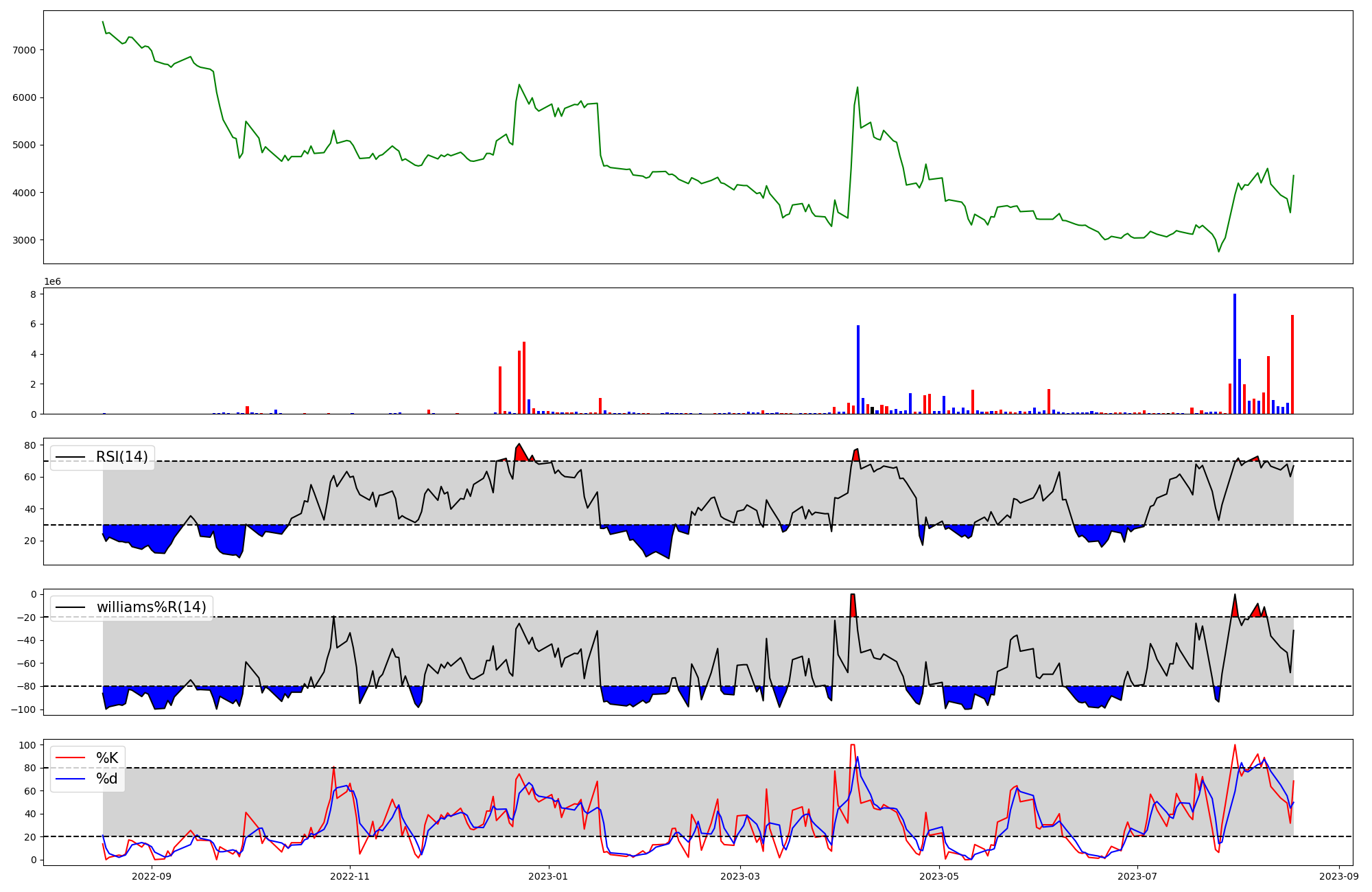Select the 2022-11 x-axis date label
Image resolution: width=1372 pixels, height=892 pixels.
(x=350, y=876)
